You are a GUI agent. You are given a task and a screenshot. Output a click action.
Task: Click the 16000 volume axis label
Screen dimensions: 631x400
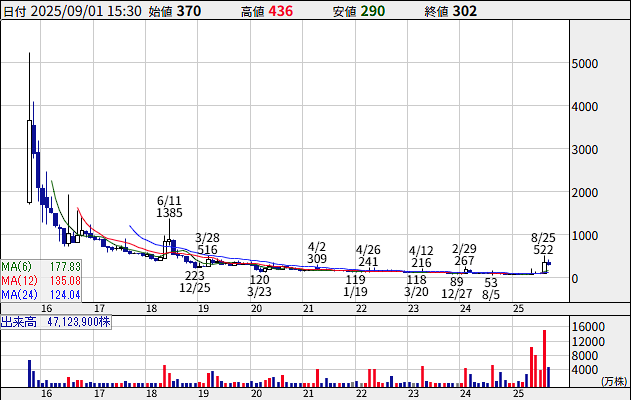588,327
